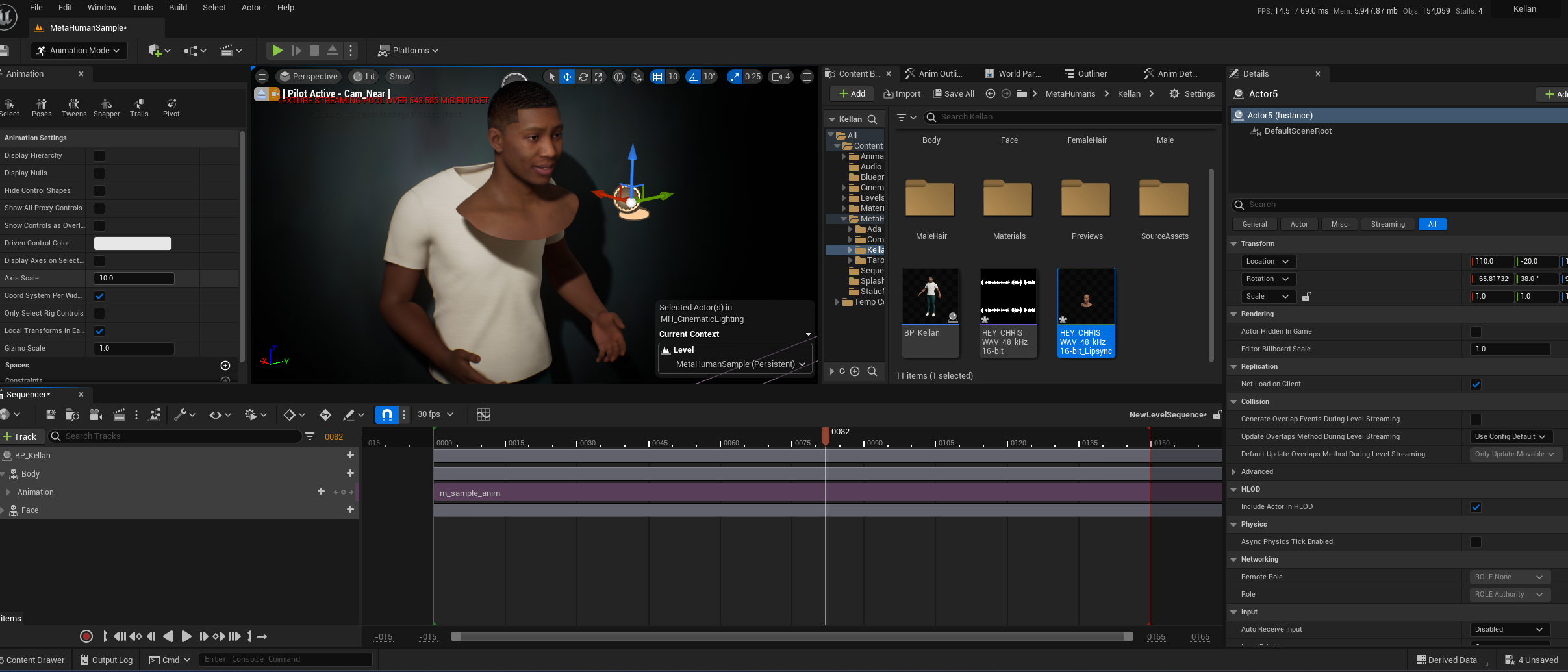The image size is (1568, 672).
Task: Click Sequencer create camera icon
Action: pos(96,414)
